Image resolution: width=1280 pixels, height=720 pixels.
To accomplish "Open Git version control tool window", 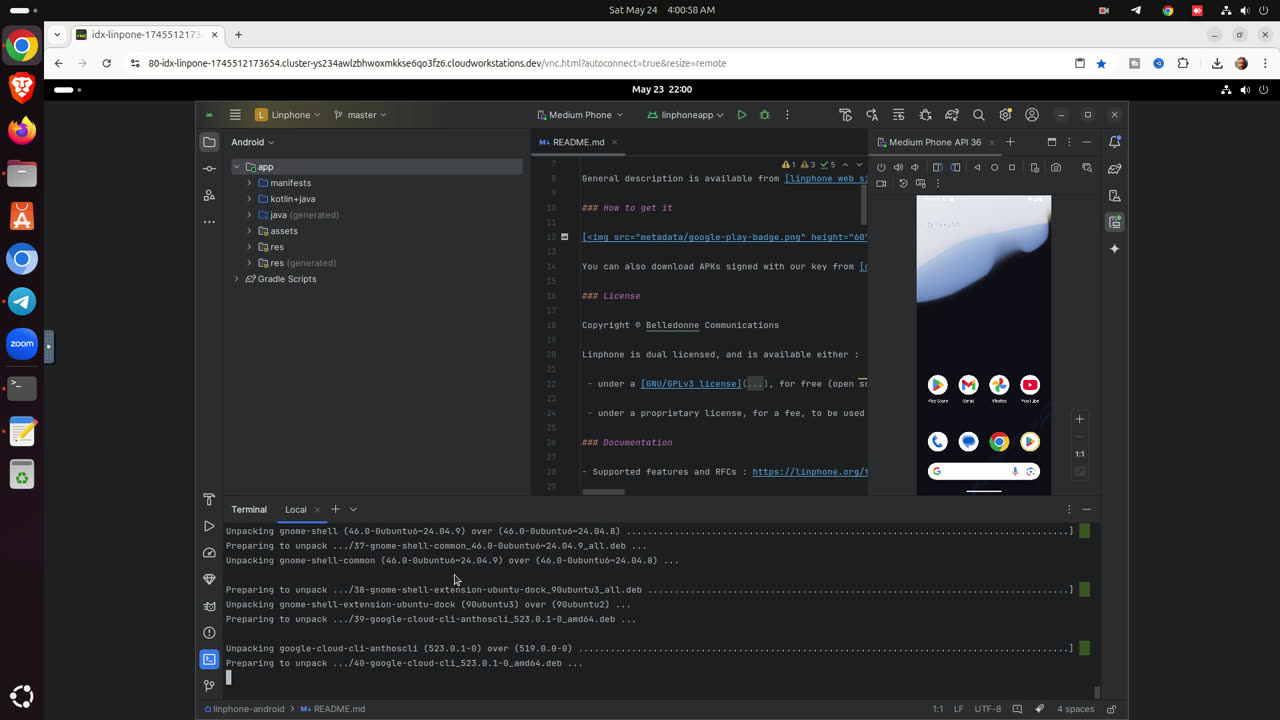I will [x=209, y=686].
